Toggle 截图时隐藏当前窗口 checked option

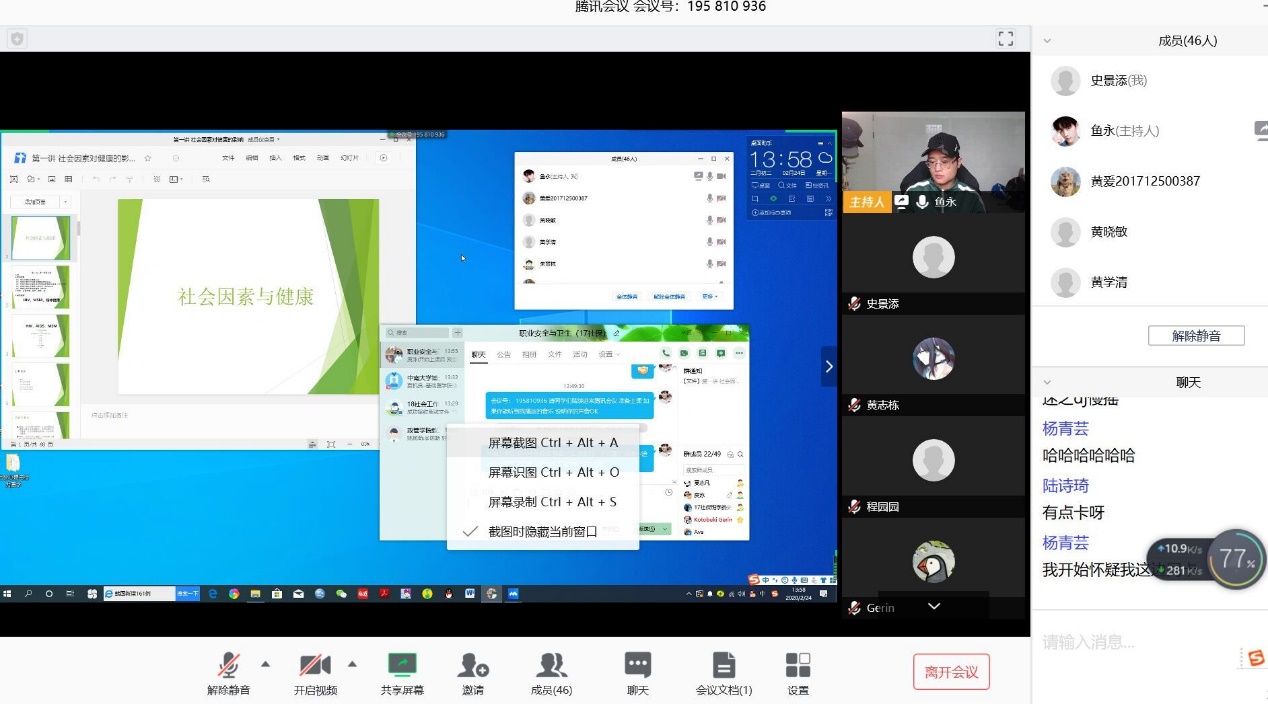click(x=542, y=531)
